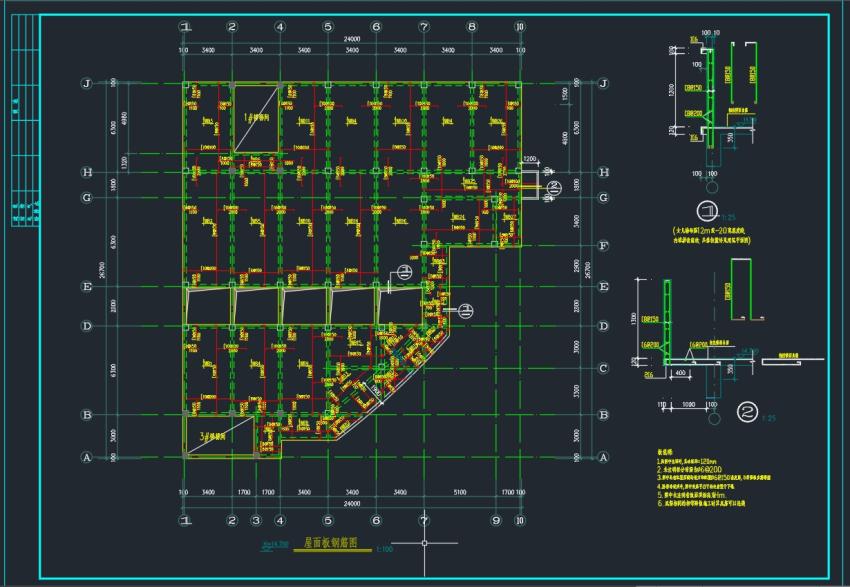Click the detail 2 title circle marker
This screenshot has width=850, height=587.
pos(748,412)
